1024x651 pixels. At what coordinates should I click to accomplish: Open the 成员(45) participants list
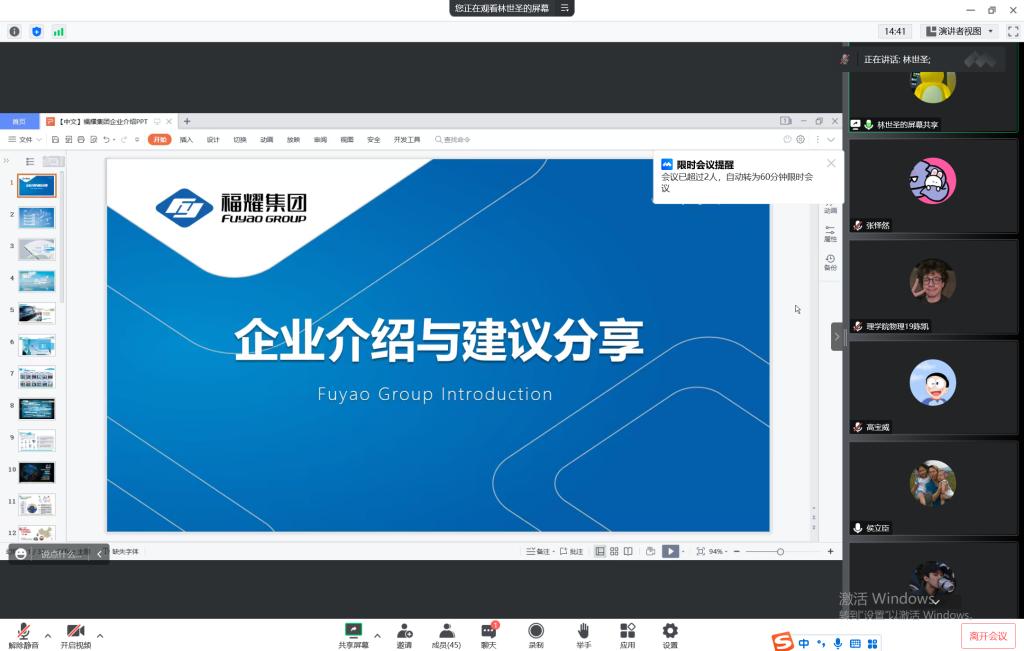[446, 633]
